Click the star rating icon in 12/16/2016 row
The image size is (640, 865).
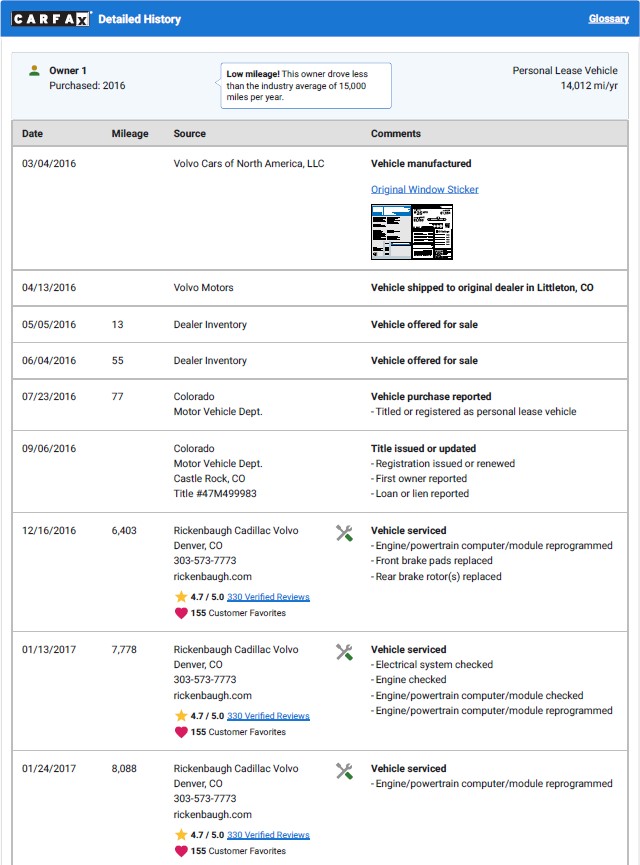tap(181, 596)
